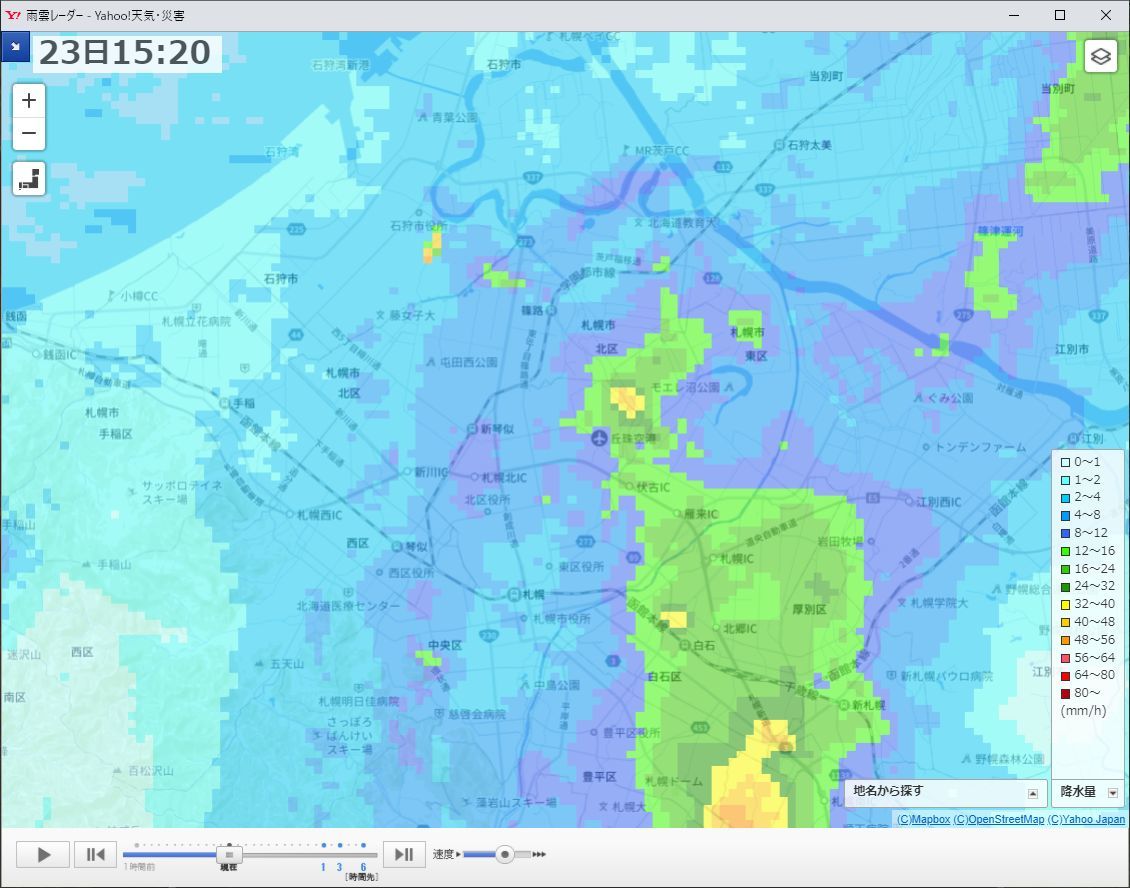1130x888 pixels.
Task: Click the 12~16 green legend swatch
Action: pyautogui.click(x=1065, y=551)
